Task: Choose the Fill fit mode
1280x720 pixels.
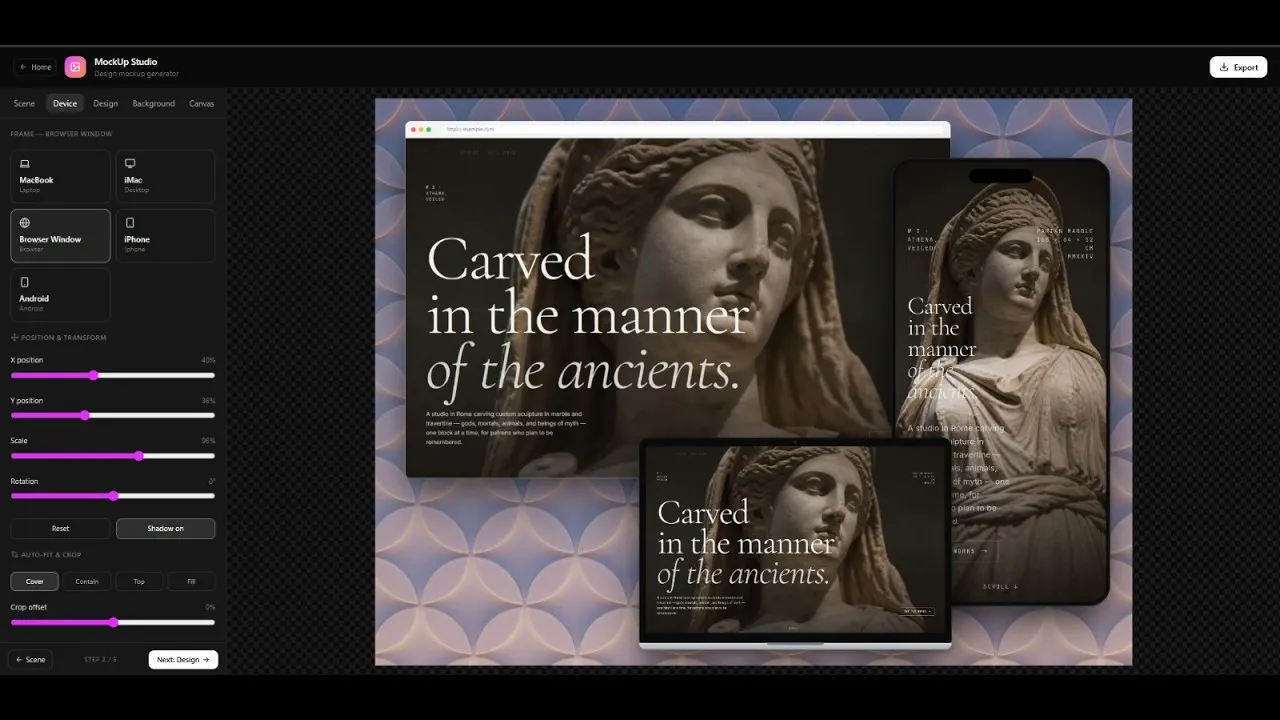Action: pos(191,581)
